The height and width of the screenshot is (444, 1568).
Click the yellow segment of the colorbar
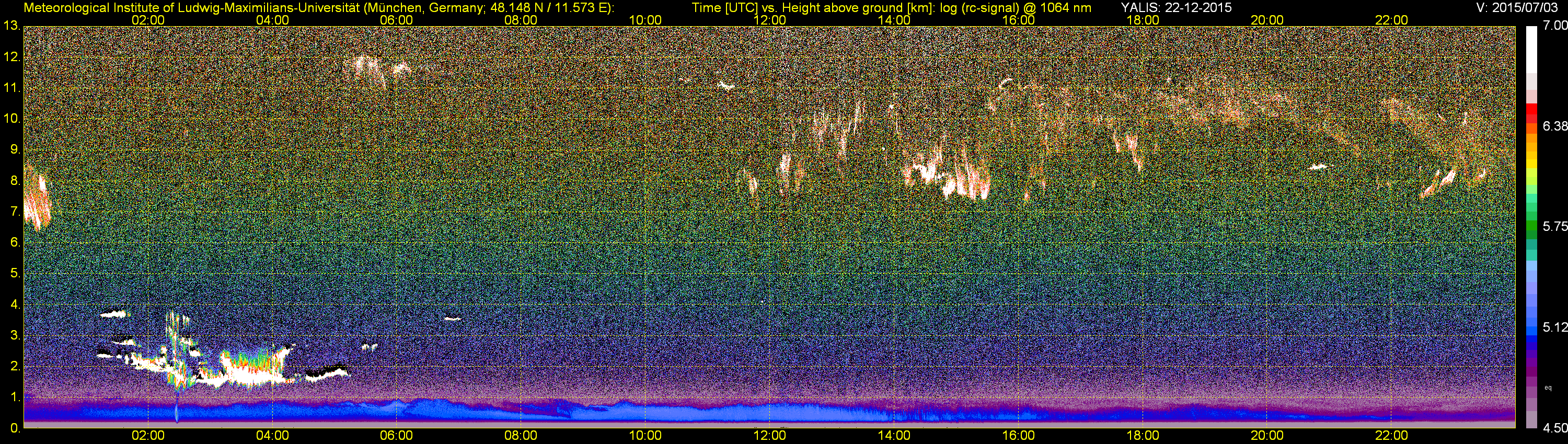[x=1531, y=164]
